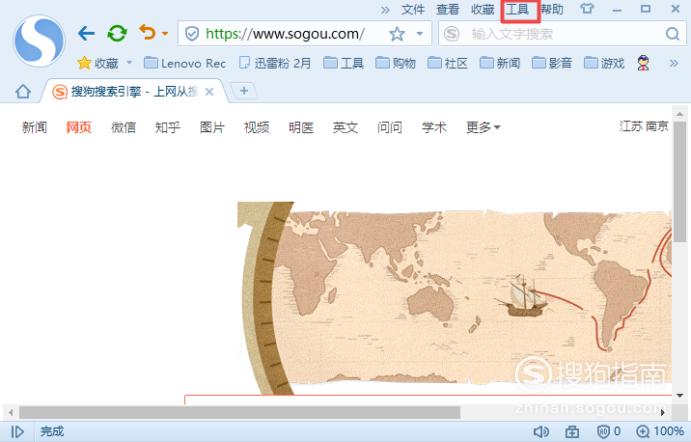This screenshot has height=442, width=691.
Task: Click the home page icon
Action: pyautogui.click(x=23, y=91)
